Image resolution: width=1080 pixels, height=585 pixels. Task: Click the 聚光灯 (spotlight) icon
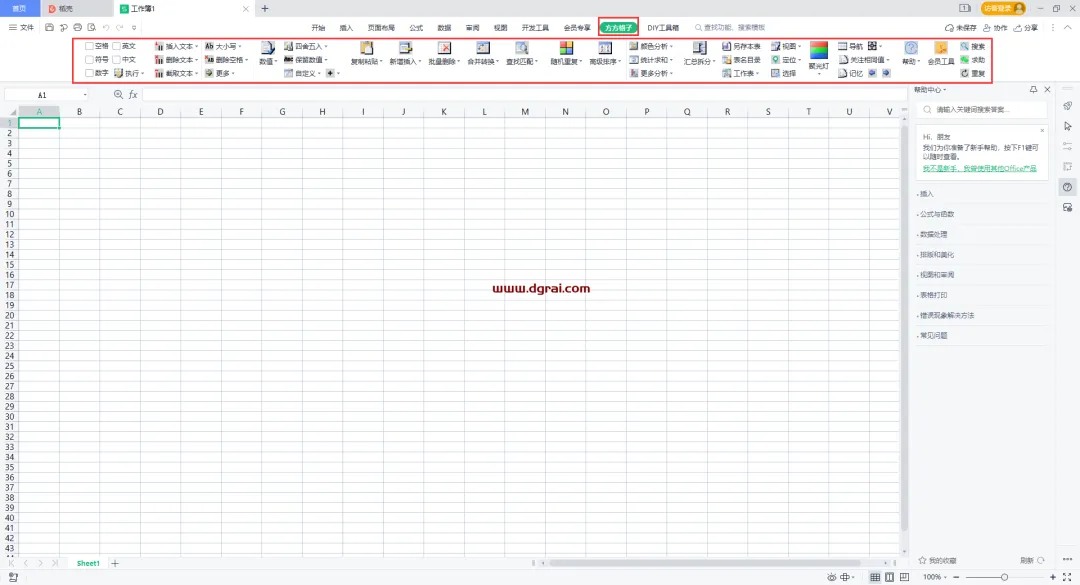pyautogui.click(x=818, y=51)
